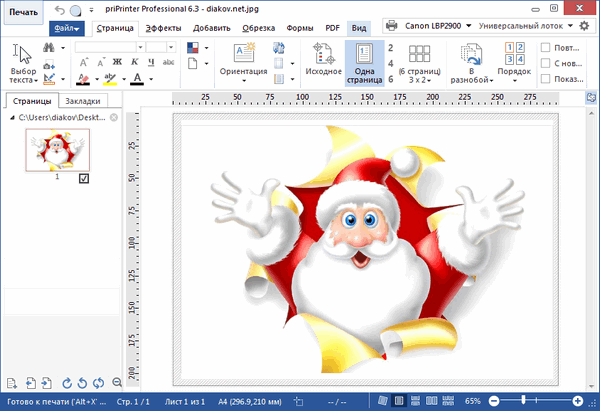
Task: Open the Вид ribbon tab
Action: [359, 28]
